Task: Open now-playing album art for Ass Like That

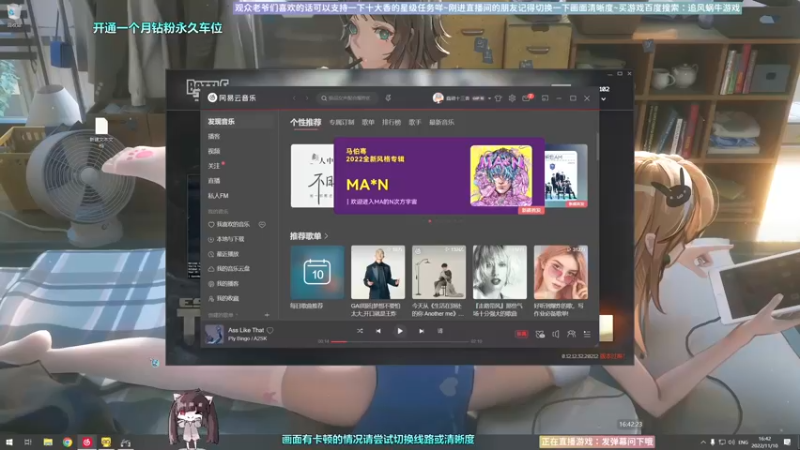Action: (214, 334)
